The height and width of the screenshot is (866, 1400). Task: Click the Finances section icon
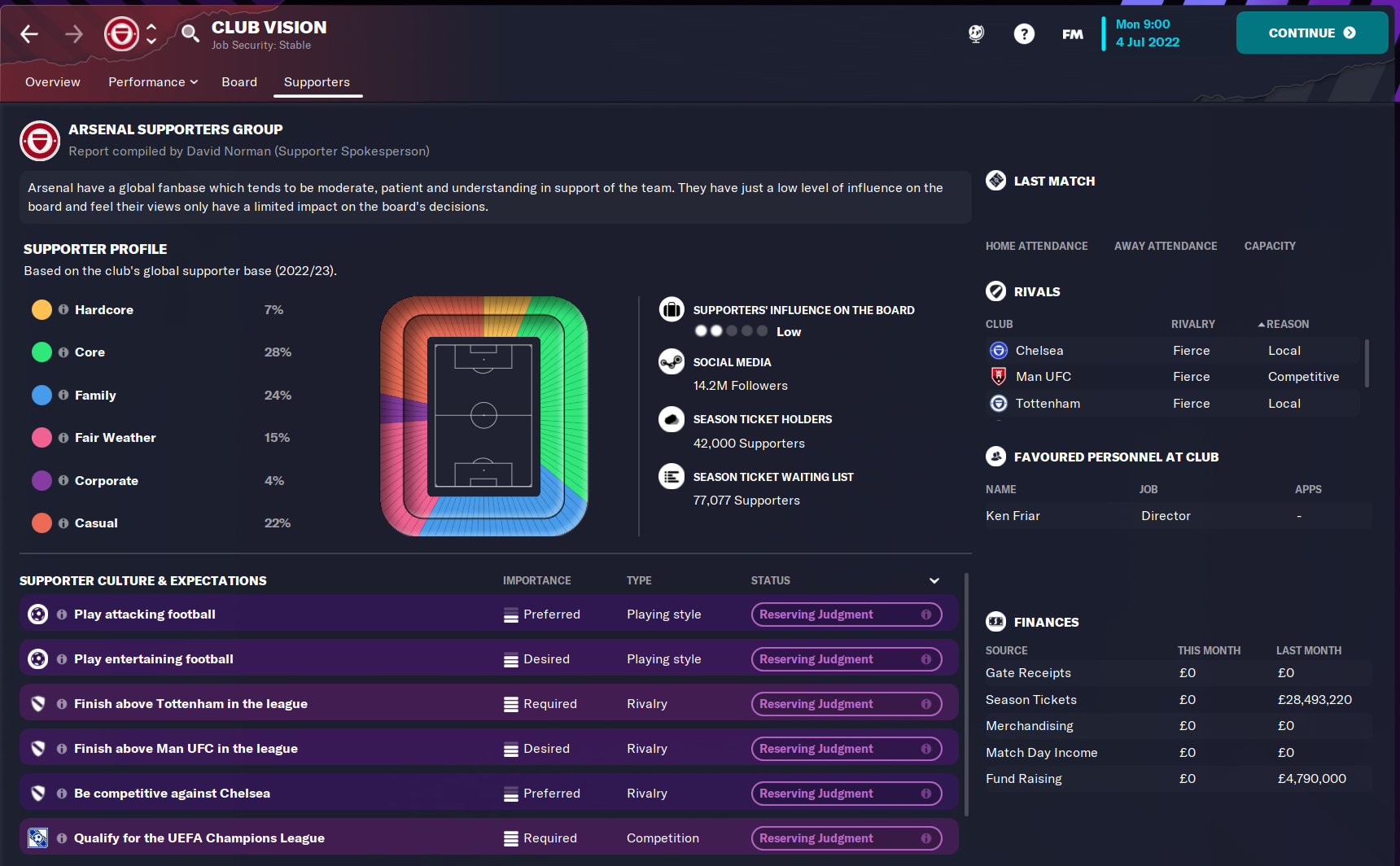point(996,622)
